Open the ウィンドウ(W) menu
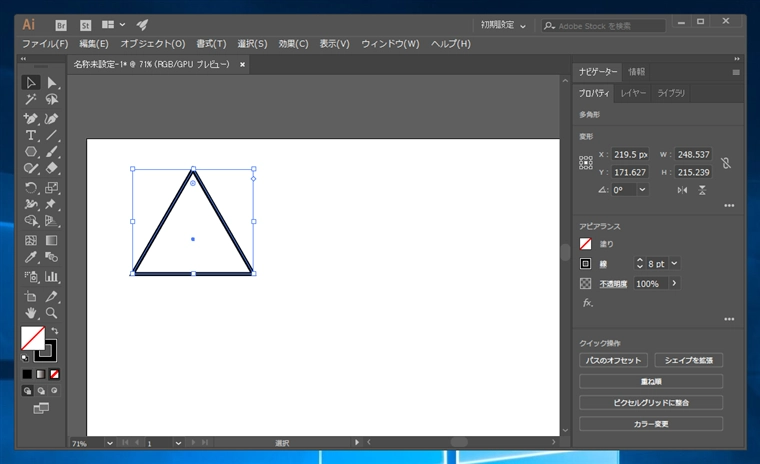The width and height of the screenshot is (760, 464). pos(390,44)
